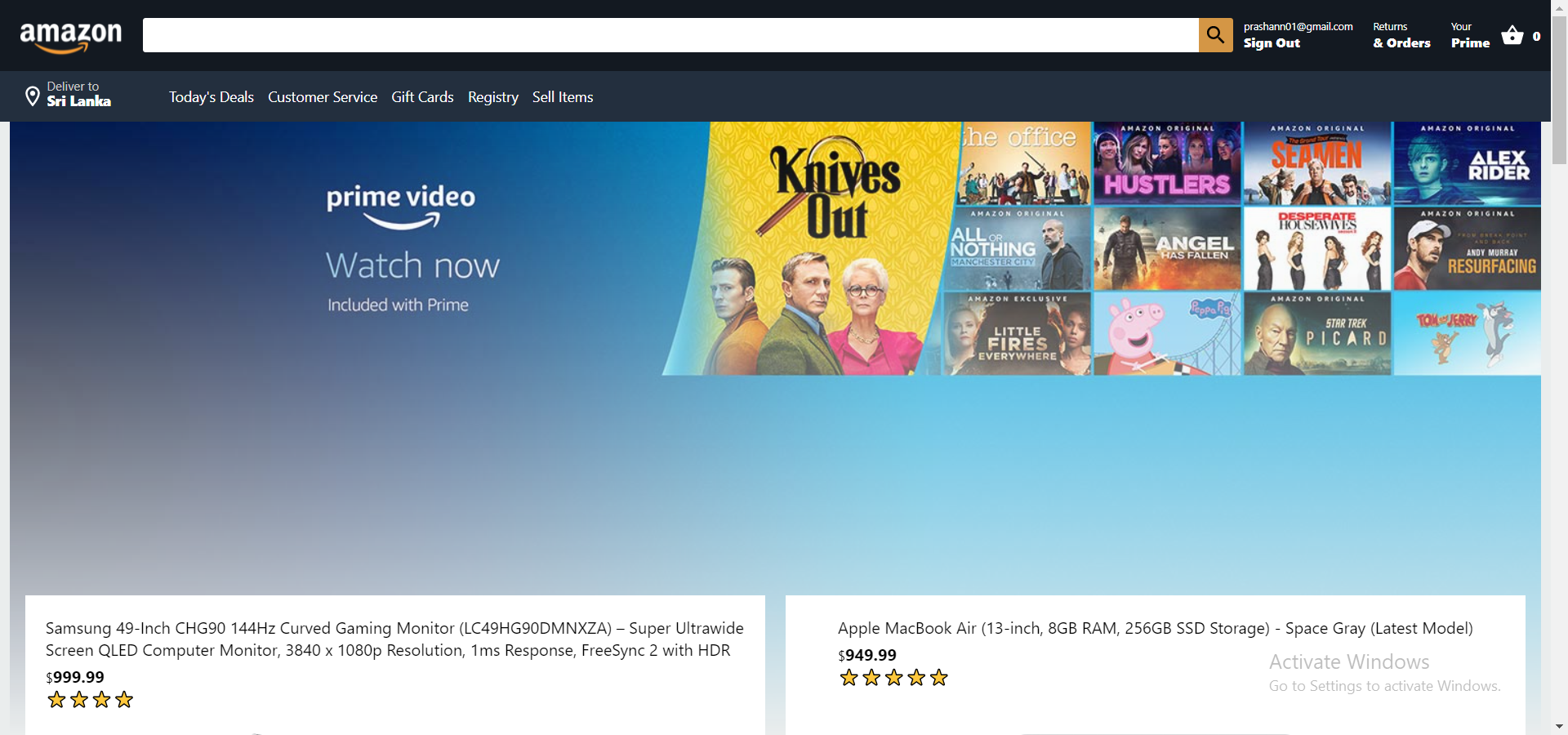Viewport: 1568px width, 735px height.
Task: Open Sell Items
Action: (x=563, y=97)
